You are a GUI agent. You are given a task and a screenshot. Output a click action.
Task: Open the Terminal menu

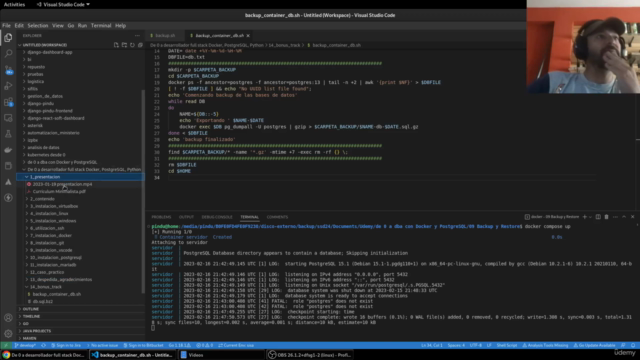[101, 25]
